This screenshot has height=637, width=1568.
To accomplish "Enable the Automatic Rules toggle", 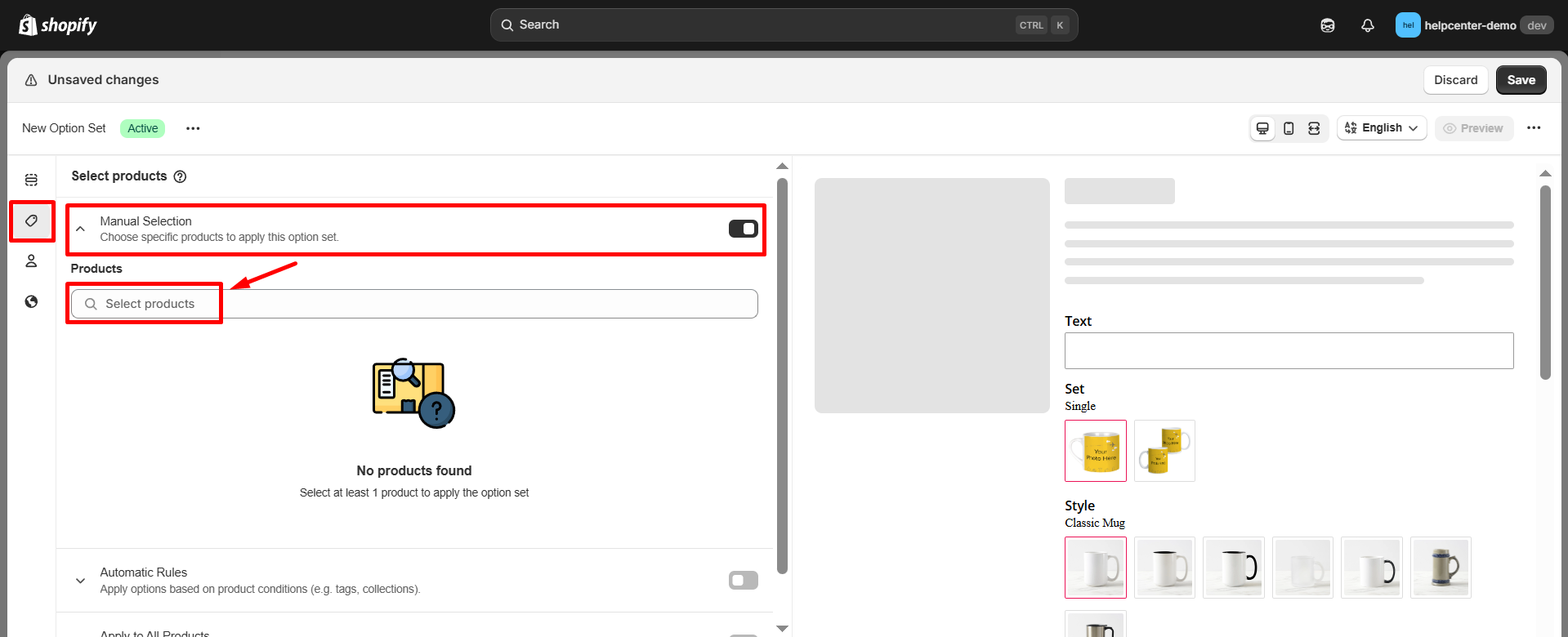I will [743, 581].
